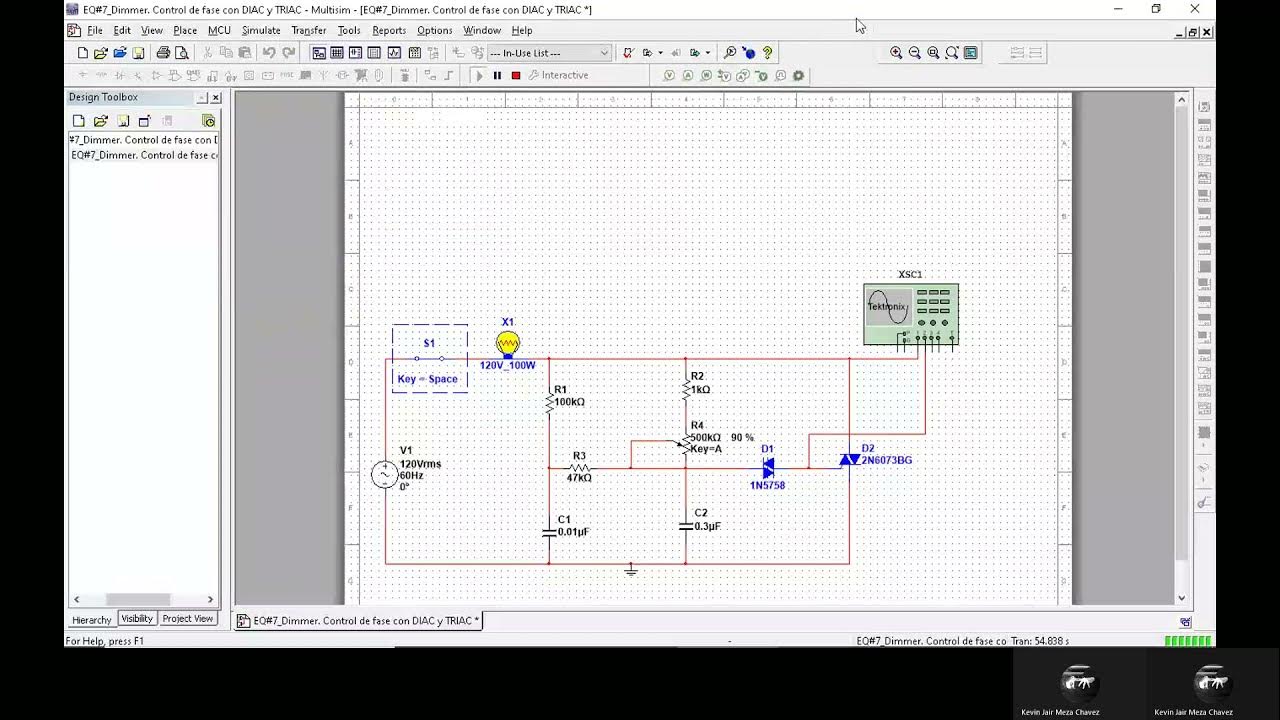Open the Transfer menu
The image size is (1280, 720).
coord(309,31)
